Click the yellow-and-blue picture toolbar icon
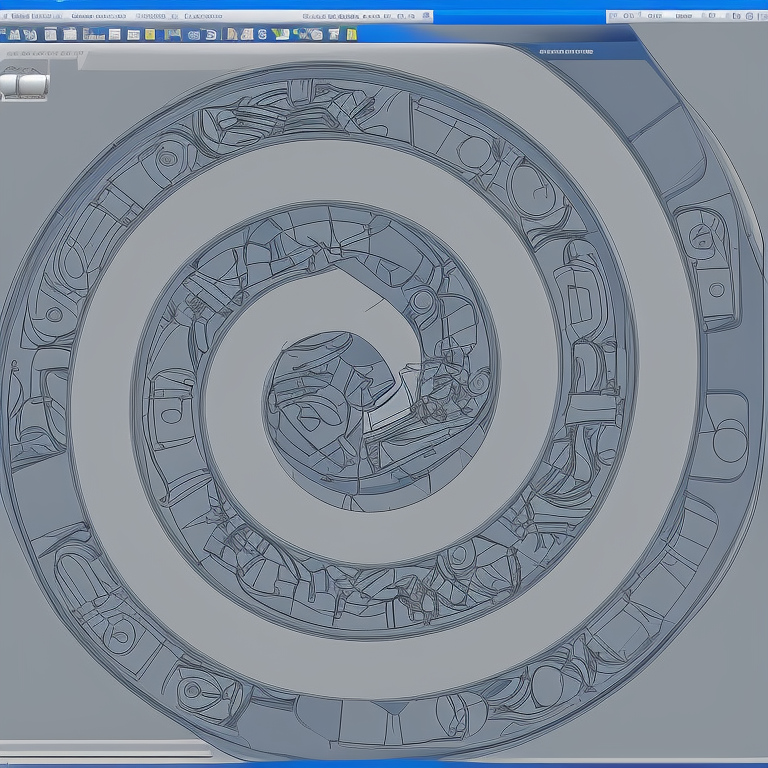 click(x=173, y=35)
